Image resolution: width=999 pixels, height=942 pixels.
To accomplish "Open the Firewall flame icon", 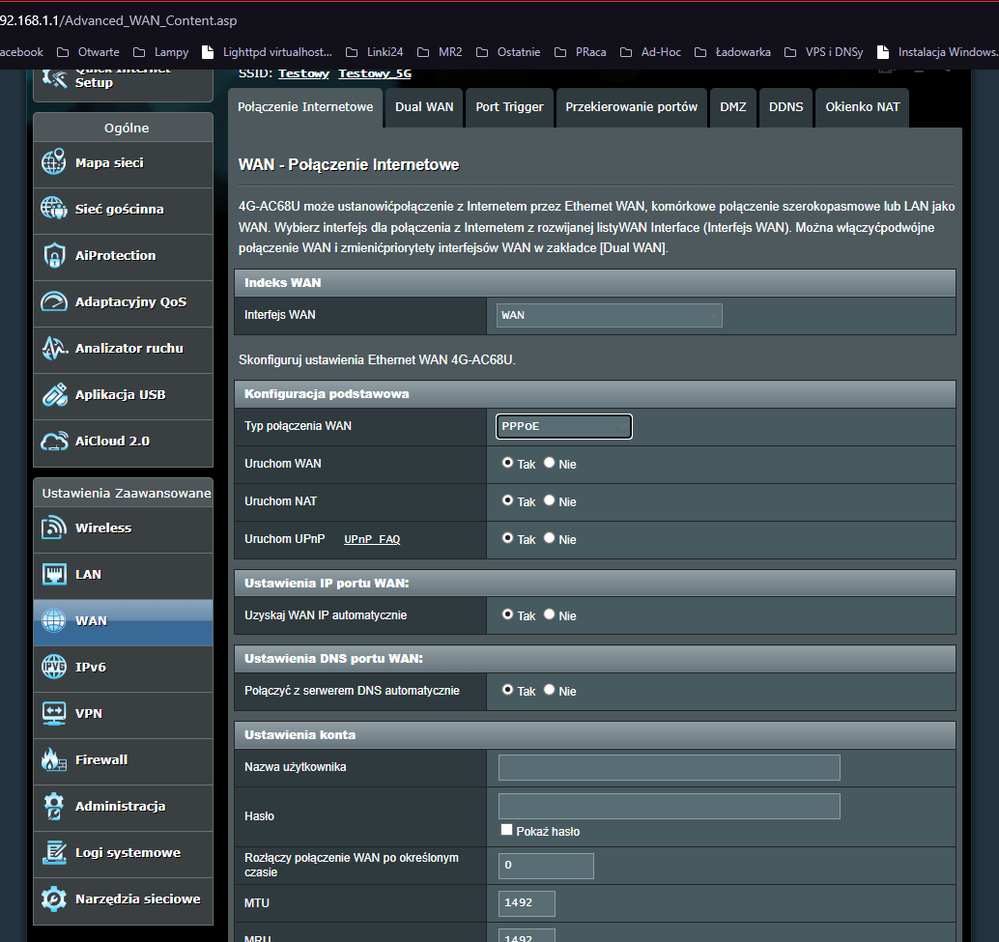I will (54, 760).
